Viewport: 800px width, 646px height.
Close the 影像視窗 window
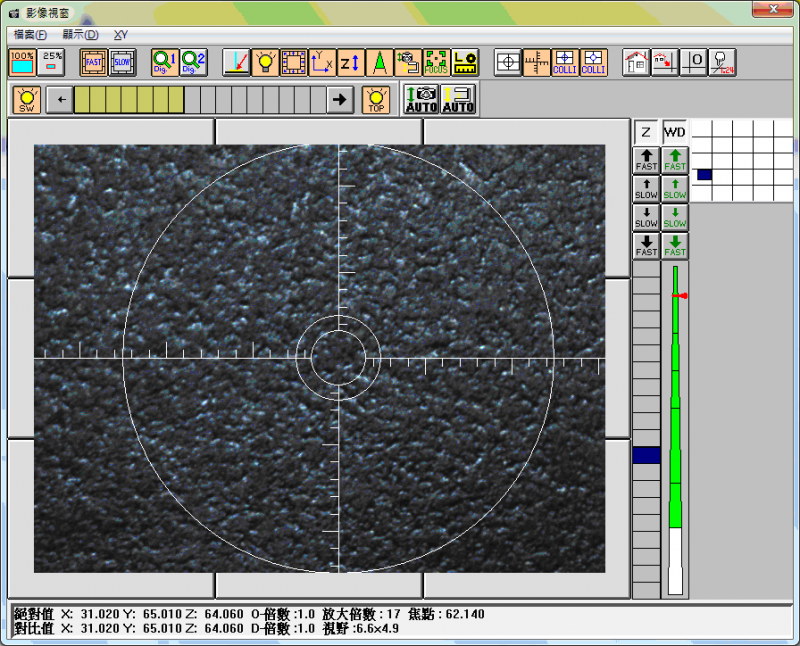click(x=773, y=9)
